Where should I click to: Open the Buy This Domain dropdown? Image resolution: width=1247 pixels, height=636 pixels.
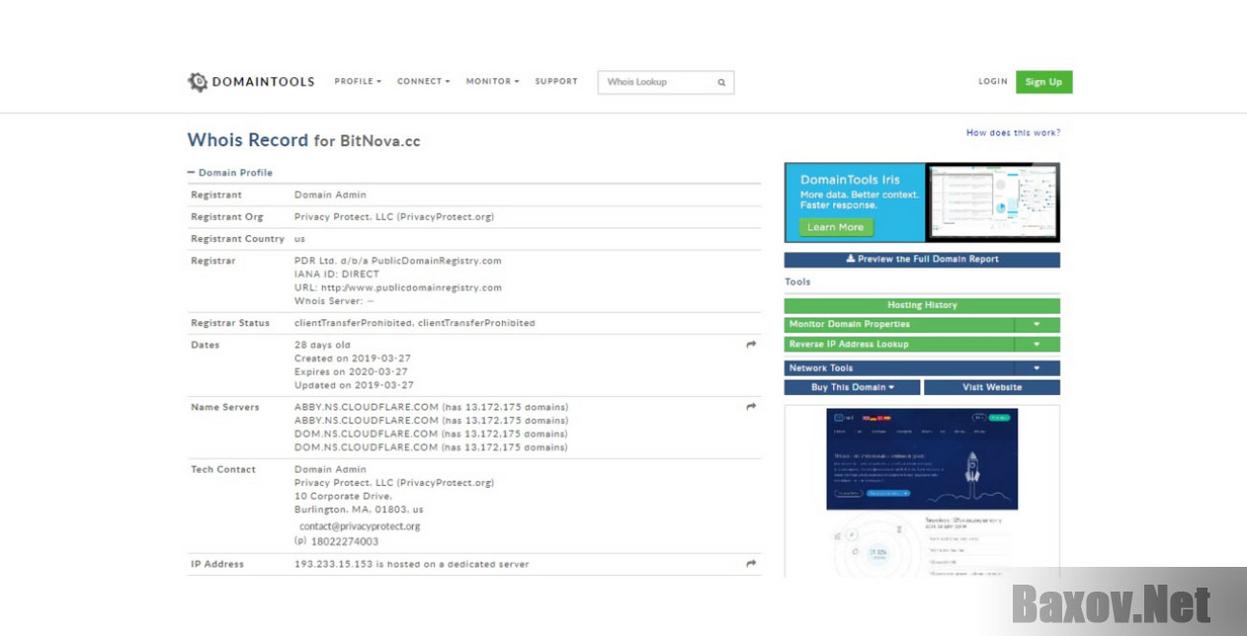[x=852, y=387]
